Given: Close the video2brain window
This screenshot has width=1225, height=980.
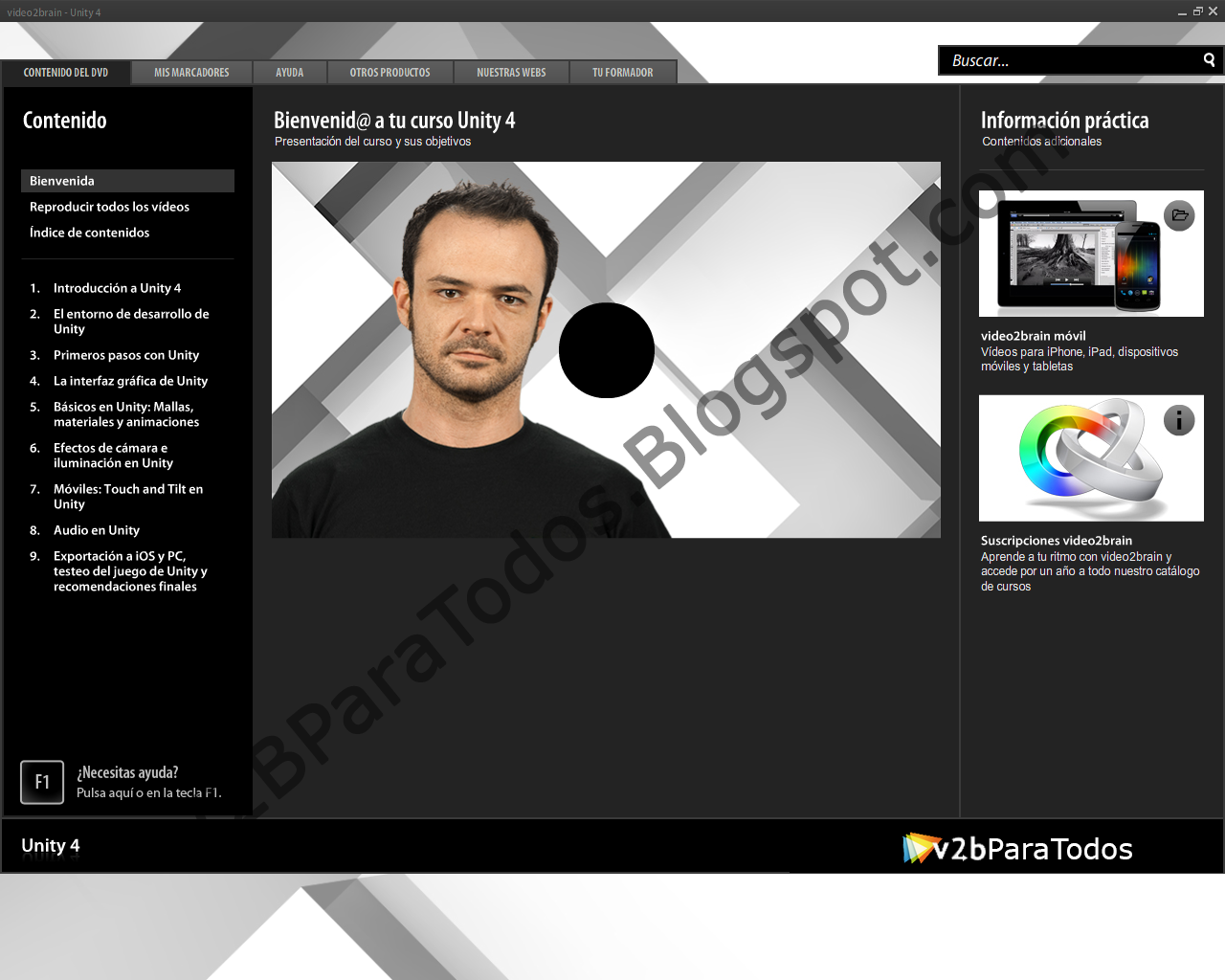Looking at the screenshot, I should (x=1213, y=11).
